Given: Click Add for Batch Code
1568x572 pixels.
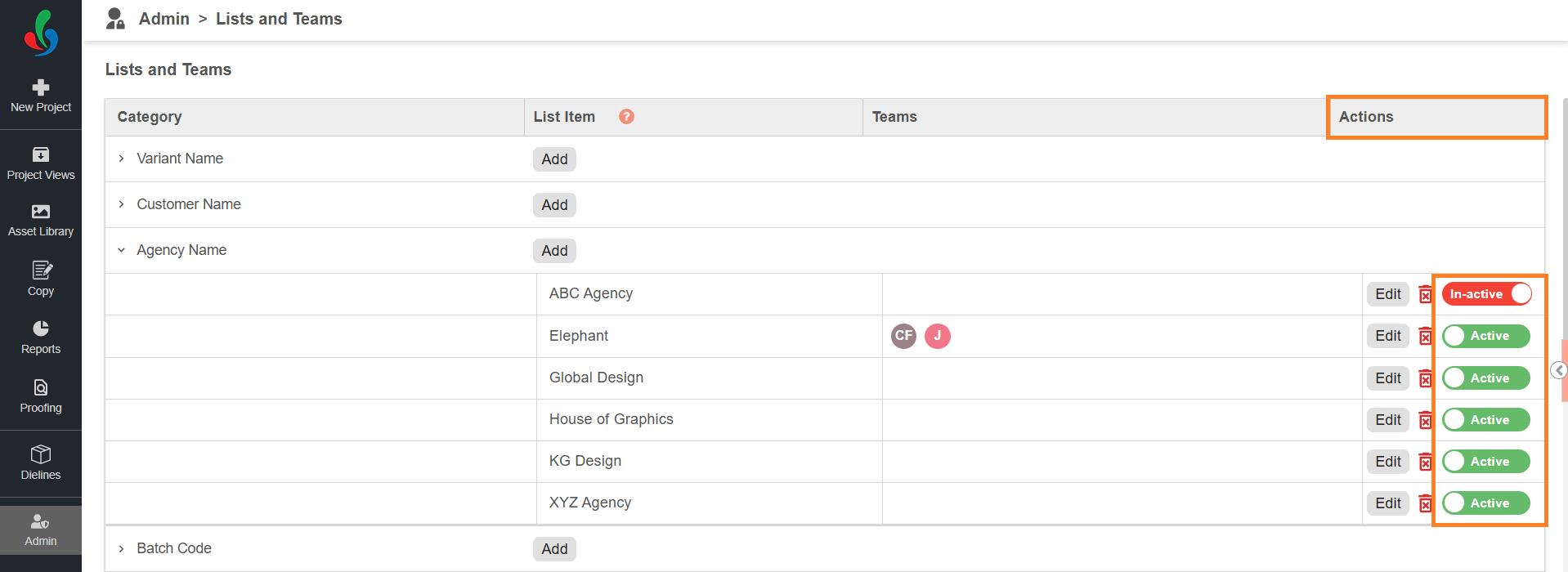Looking at the screenshot, I should pos(554,549).
